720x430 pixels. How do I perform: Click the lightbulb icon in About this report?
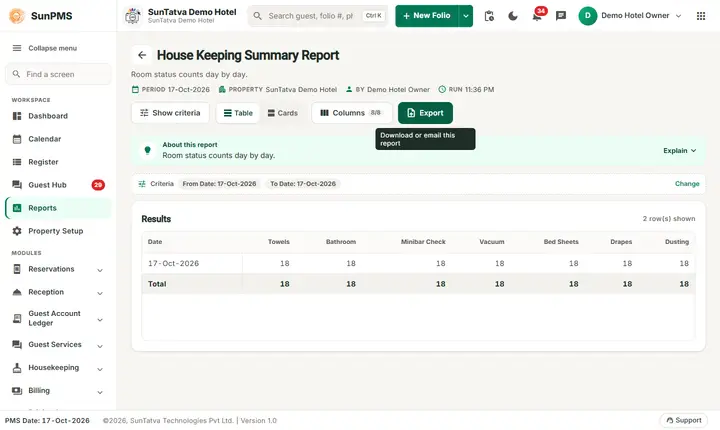147,150
